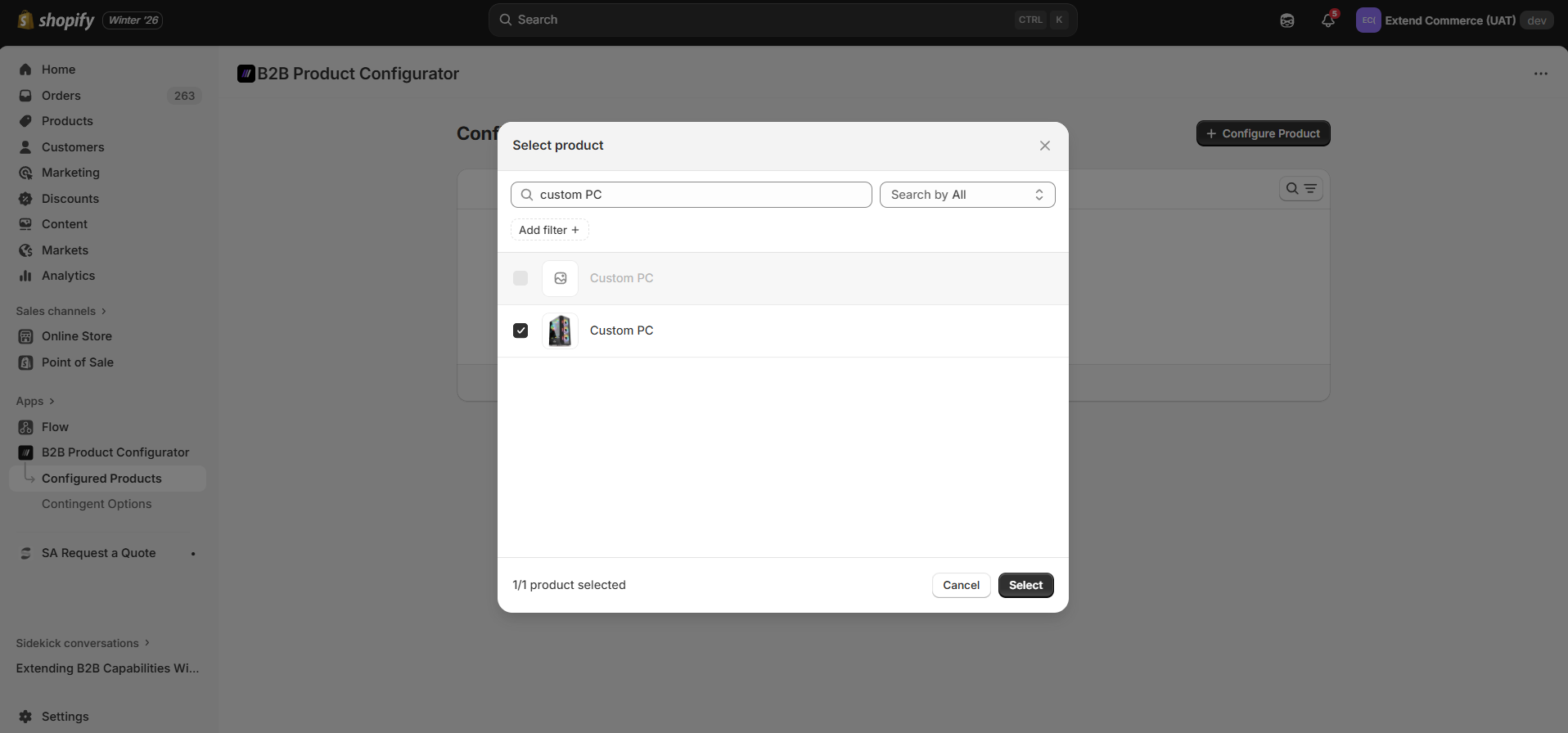This screenshot has width=1568, height=733.
Task: Open search and filter icon in table
Action: (1301, 189)
